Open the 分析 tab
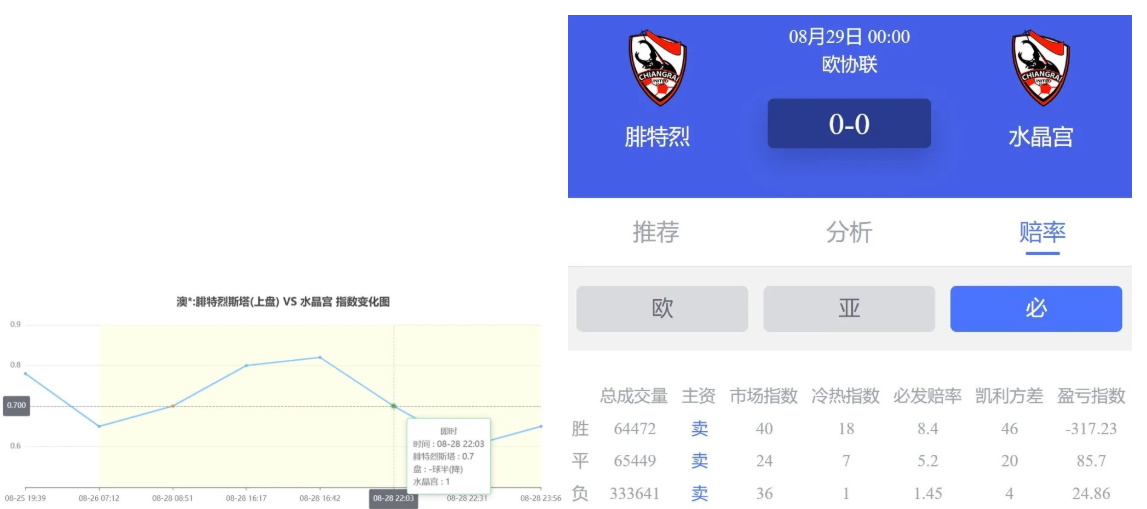Viewport: 1147px width, 509px height. click(x=849, y=232)
